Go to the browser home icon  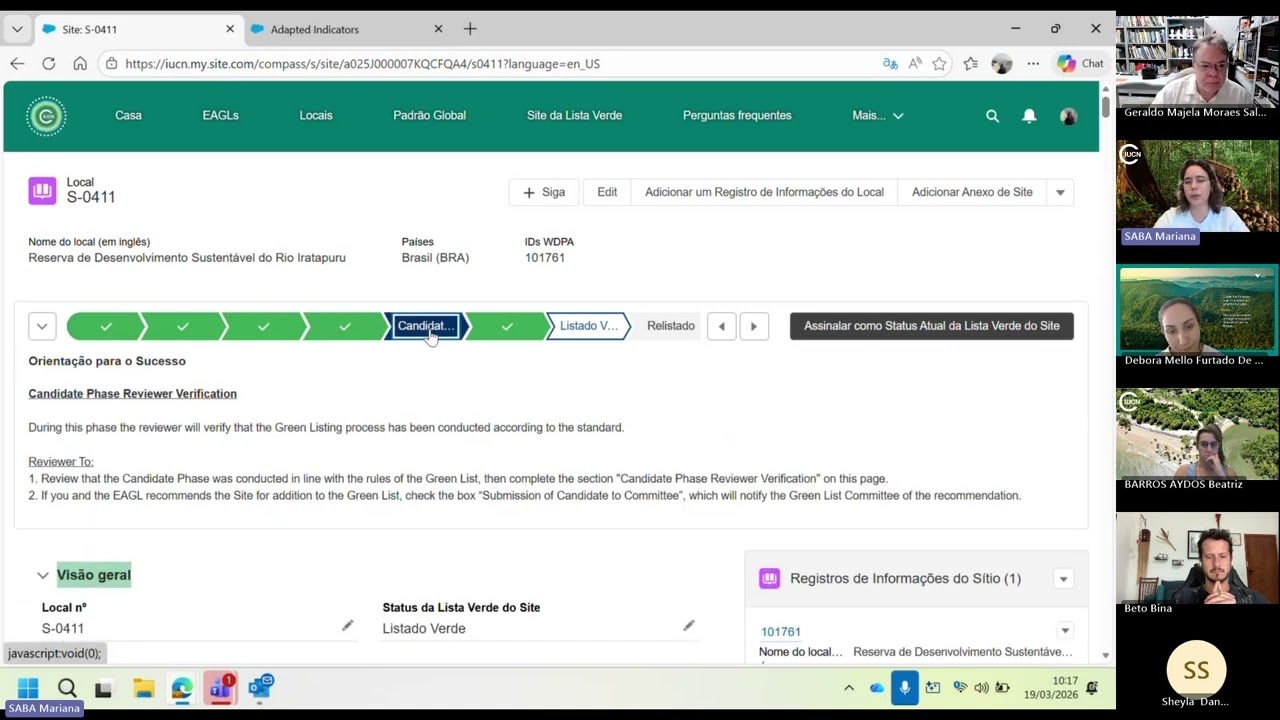point(80,63)
